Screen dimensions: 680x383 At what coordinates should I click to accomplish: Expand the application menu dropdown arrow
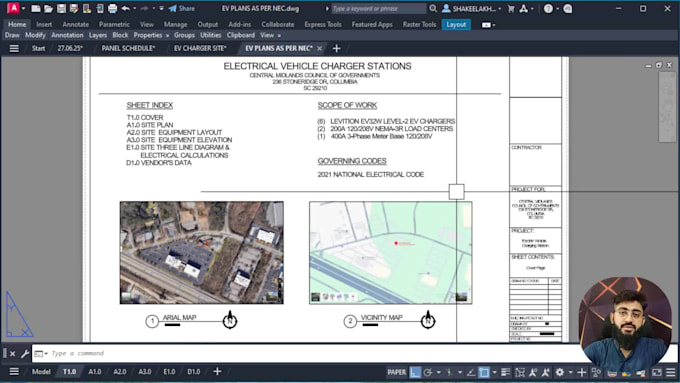click(x=23, y=8)
